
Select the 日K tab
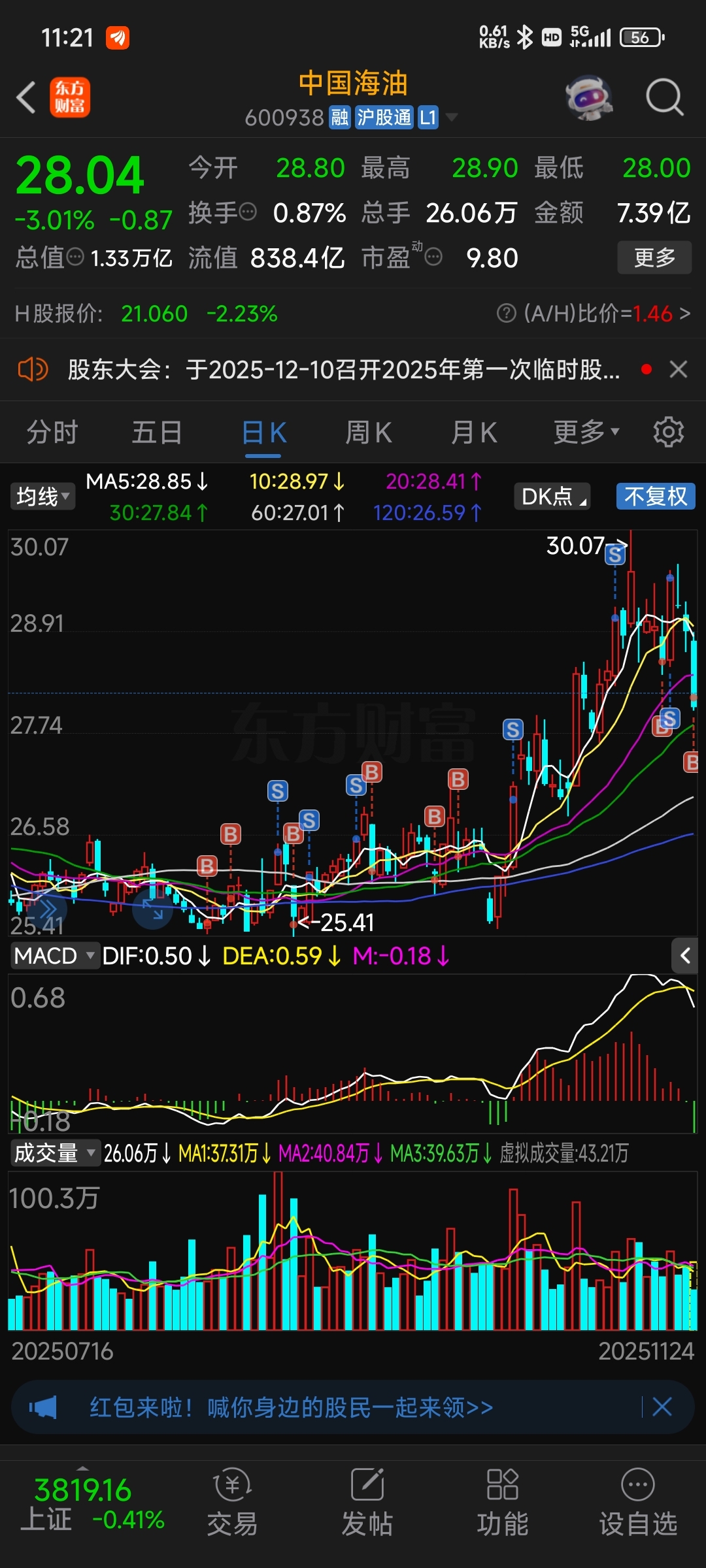(264, 433)
